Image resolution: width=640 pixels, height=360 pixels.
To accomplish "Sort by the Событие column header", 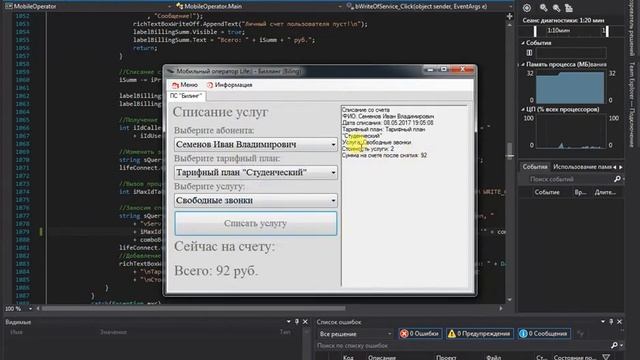I will pos(547,192).
